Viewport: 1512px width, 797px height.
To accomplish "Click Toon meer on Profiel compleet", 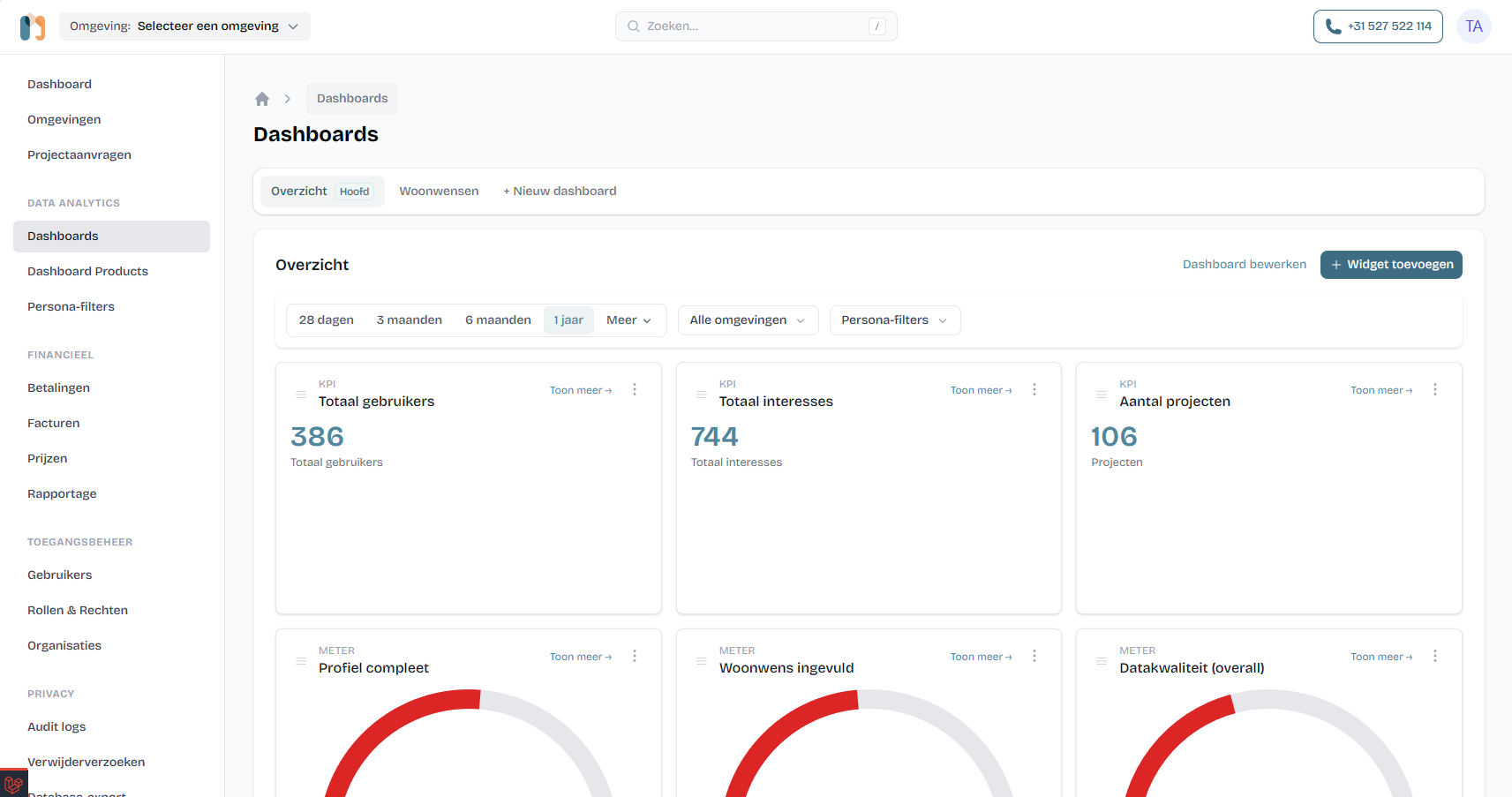I will pyautogui.click(x=581, y=657).
